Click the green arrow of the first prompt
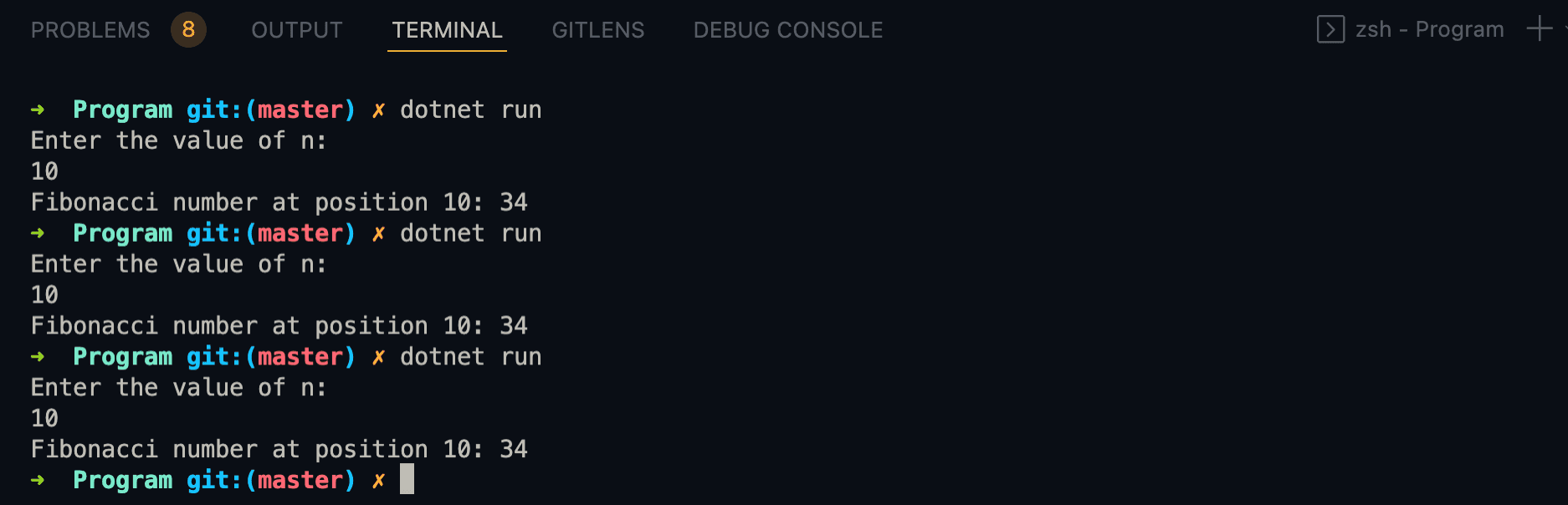This screenshot has width=1568, height=505. click(x=38, y=110)
